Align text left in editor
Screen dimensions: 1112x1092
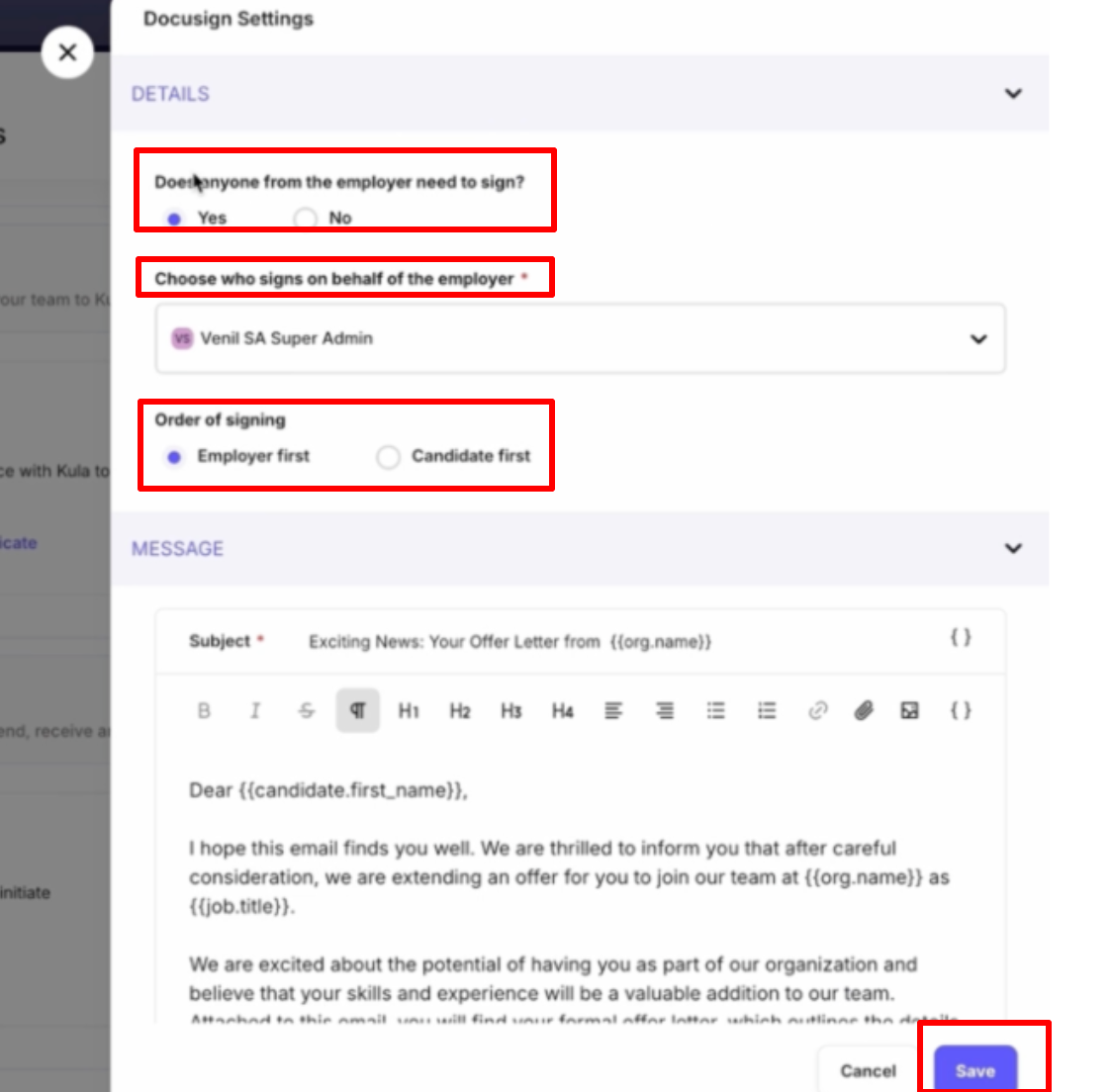pos(613,710)
